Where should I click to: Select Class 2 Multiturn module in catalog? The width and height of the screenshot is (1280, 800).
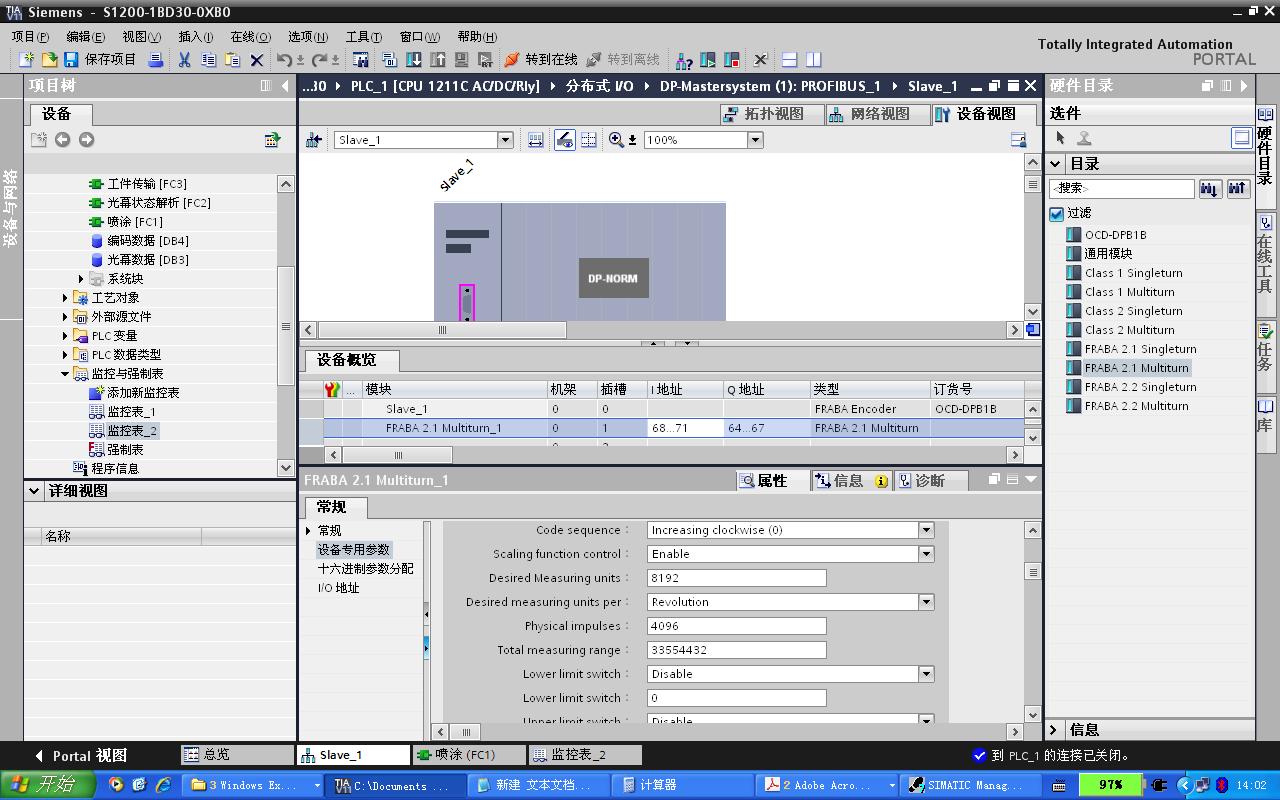(x=1130, y=330)
